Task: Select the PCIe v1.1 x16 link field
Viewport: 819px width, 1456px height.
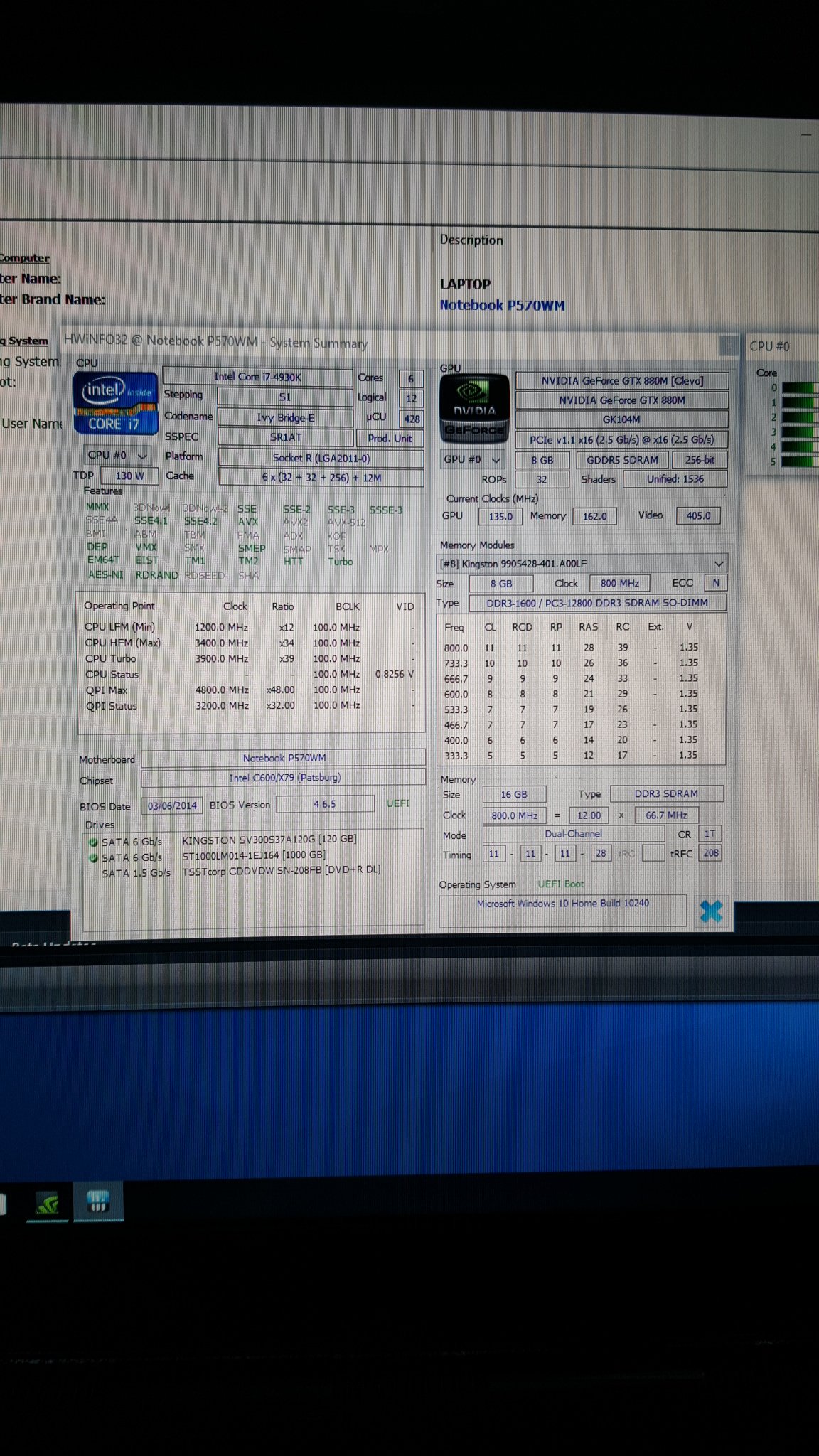Action: pos(621,440)
